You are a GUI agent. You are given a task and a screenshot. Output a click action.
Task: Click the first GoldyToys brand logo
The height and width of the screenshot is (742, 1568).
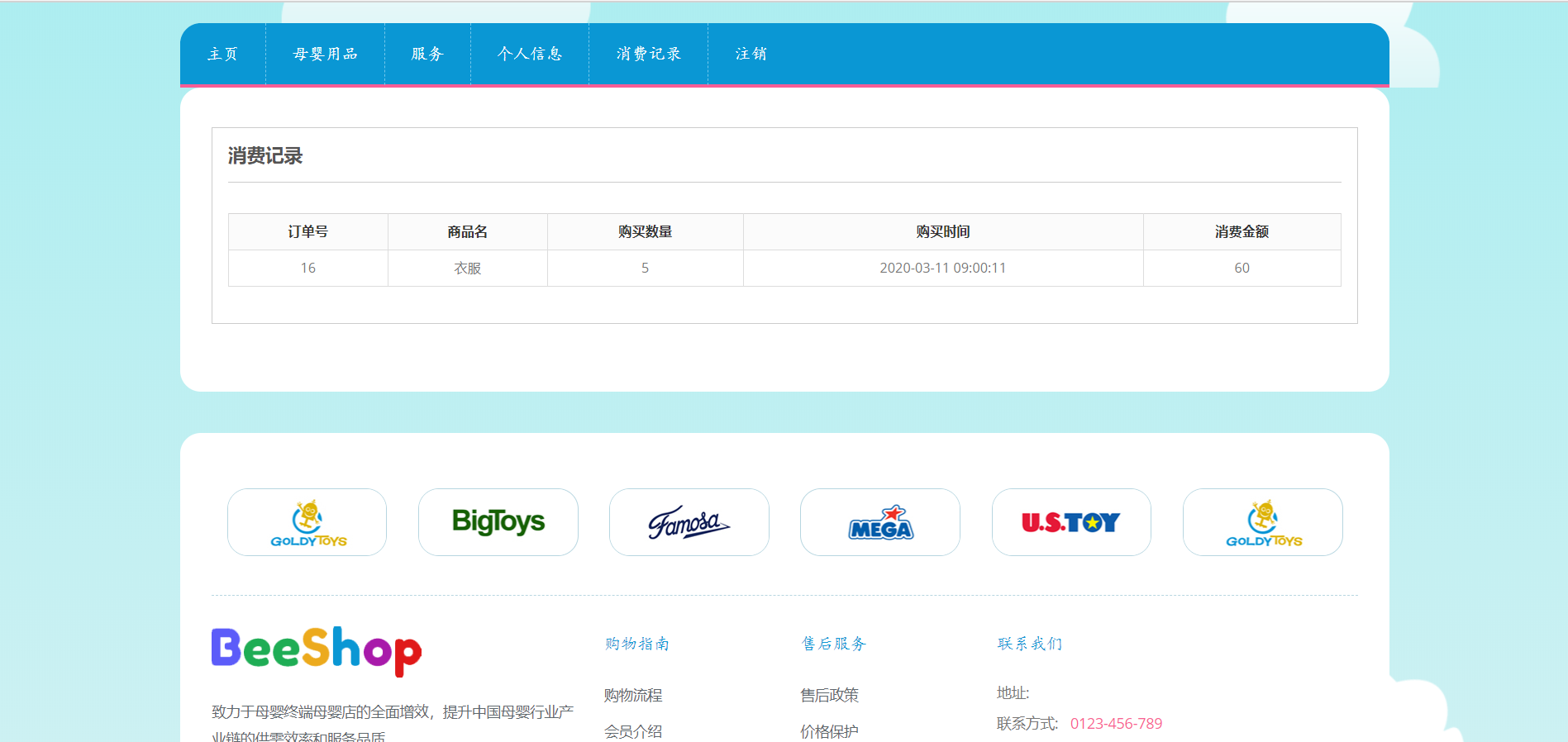click(307, 522)
